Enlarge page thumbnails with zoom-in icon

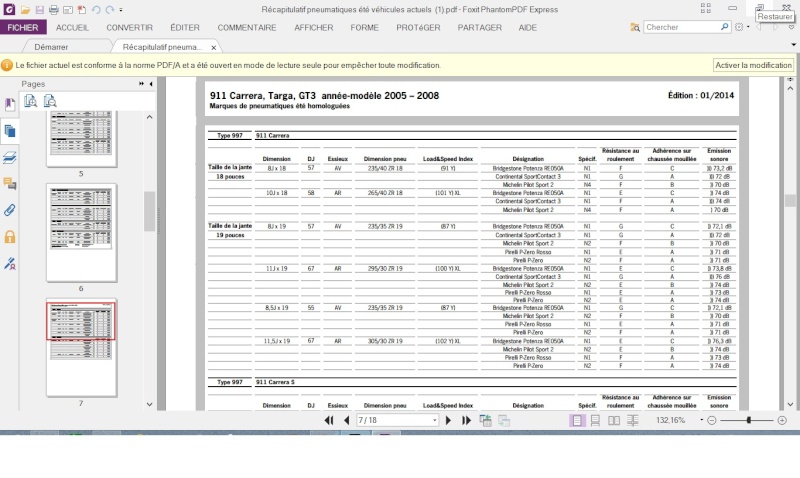click(31, 100)
